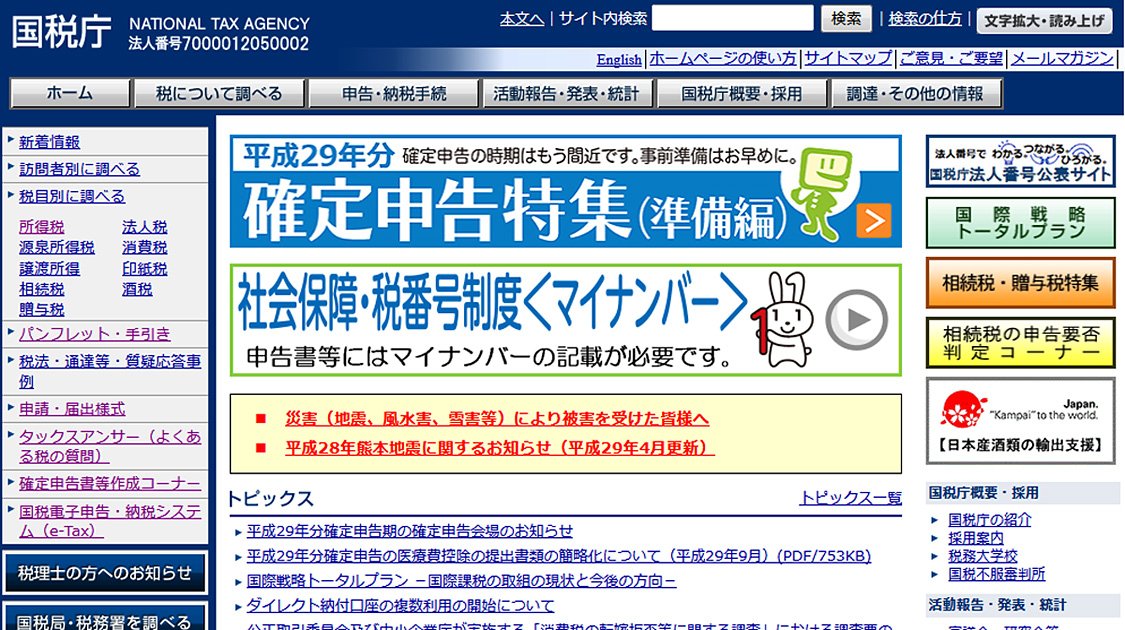Viewport: 1125px width, 630px height.
Task: Switch to English version link
Action: [619, 60]
